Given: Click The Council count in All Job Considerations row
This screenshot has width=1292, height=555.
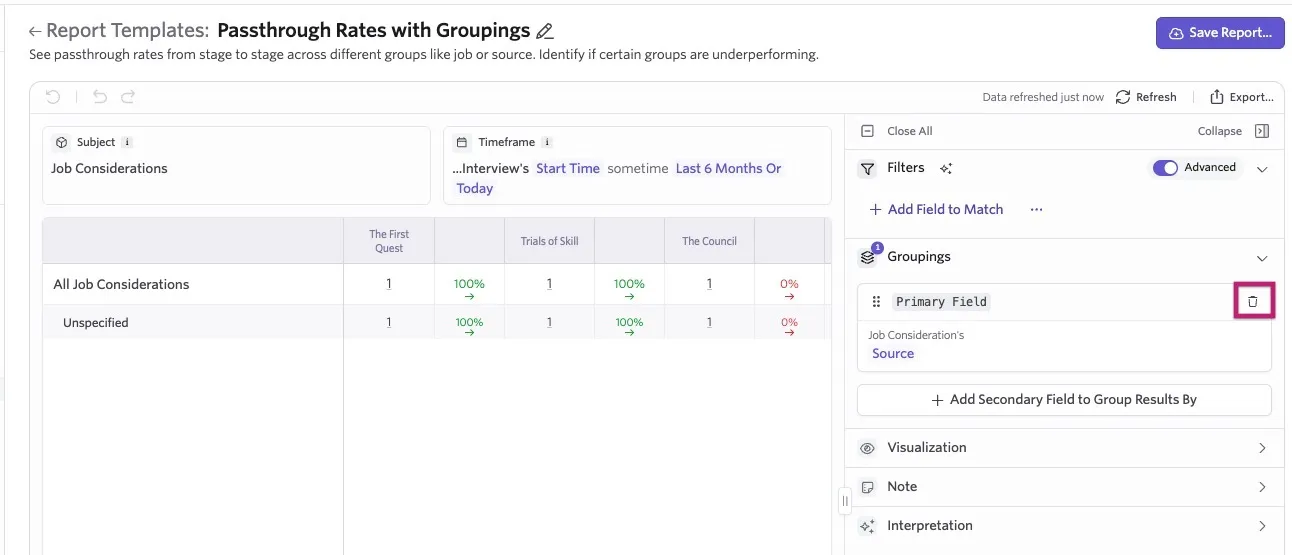Looking at the screenshot, I should click(709, 284).
